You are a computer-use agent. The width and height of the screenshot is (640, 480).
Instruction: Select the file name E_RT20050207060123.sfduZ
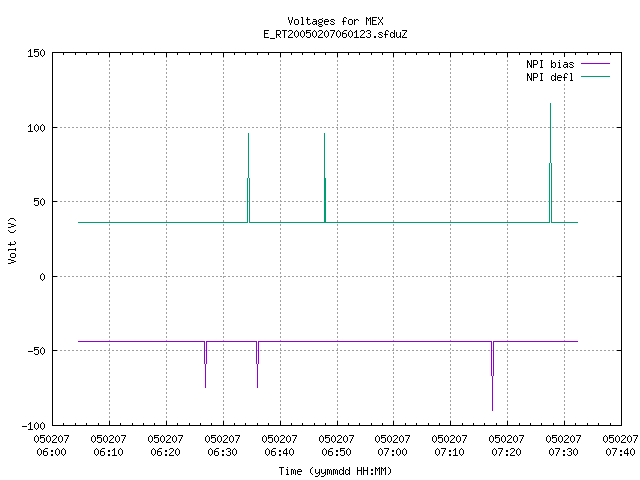pos(336,34)
